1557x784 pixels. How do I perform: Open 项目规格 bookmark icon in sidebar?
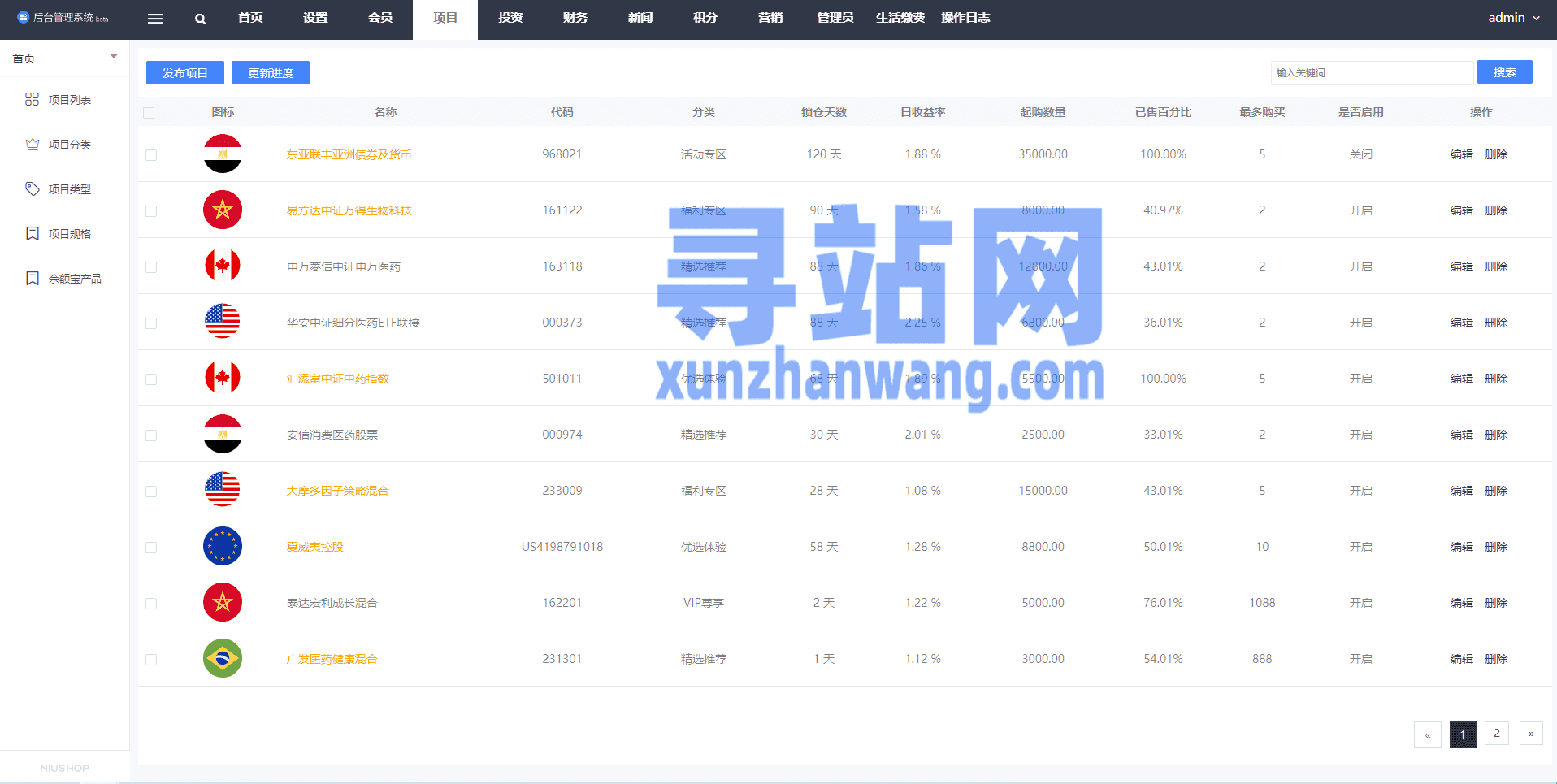pyautogui.click(x=33, y=233)
